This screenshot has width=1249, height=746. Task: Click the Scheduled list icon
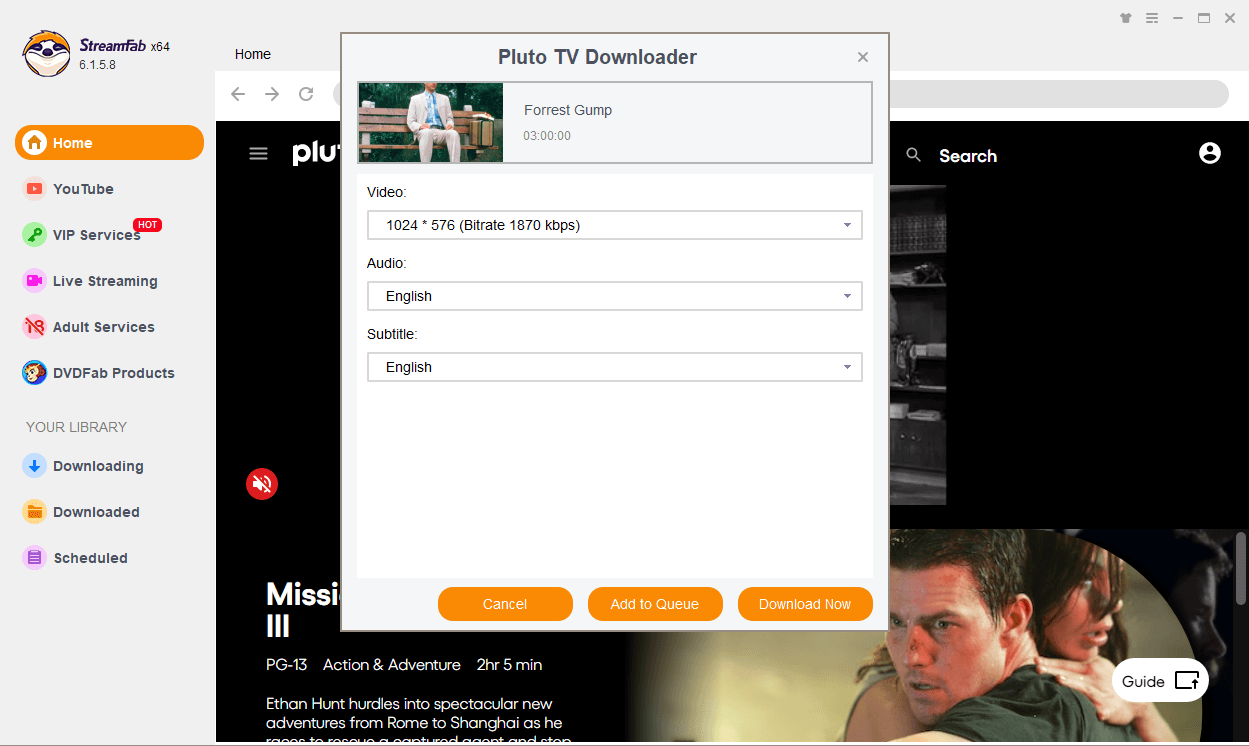(x=35, y=558)
